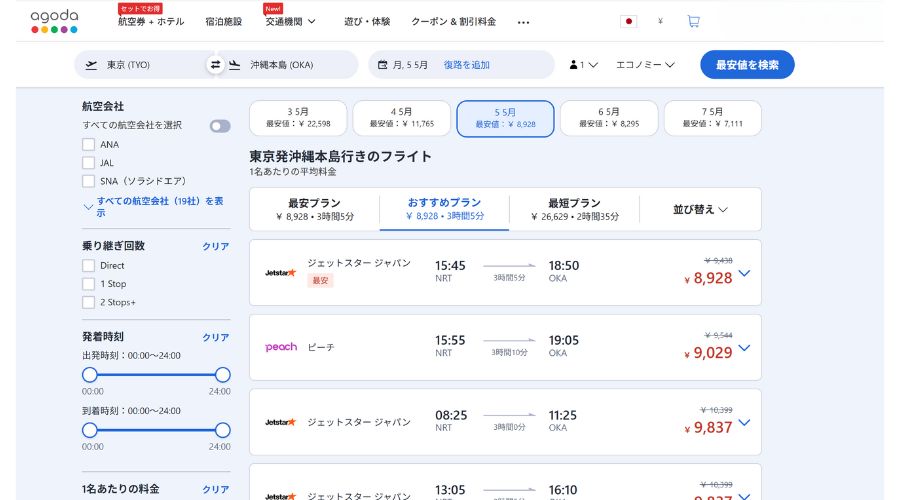The height and width of the screenshot is (500, 900).
Task: Select the 3 5月 date tab
Action: (298, 118)
